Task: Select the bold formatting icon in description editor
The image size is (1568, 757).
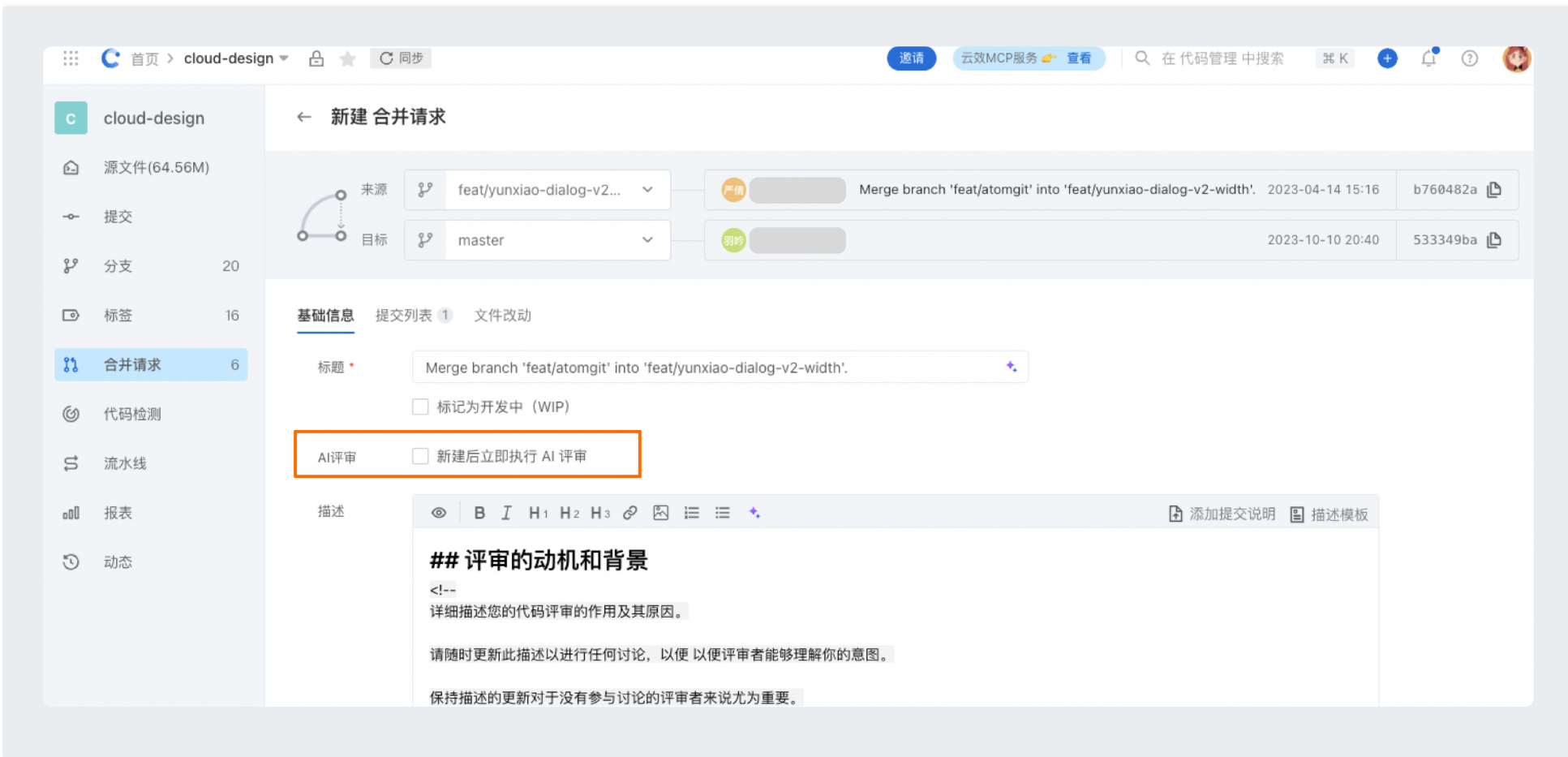Action: click(x=479, y=512)
